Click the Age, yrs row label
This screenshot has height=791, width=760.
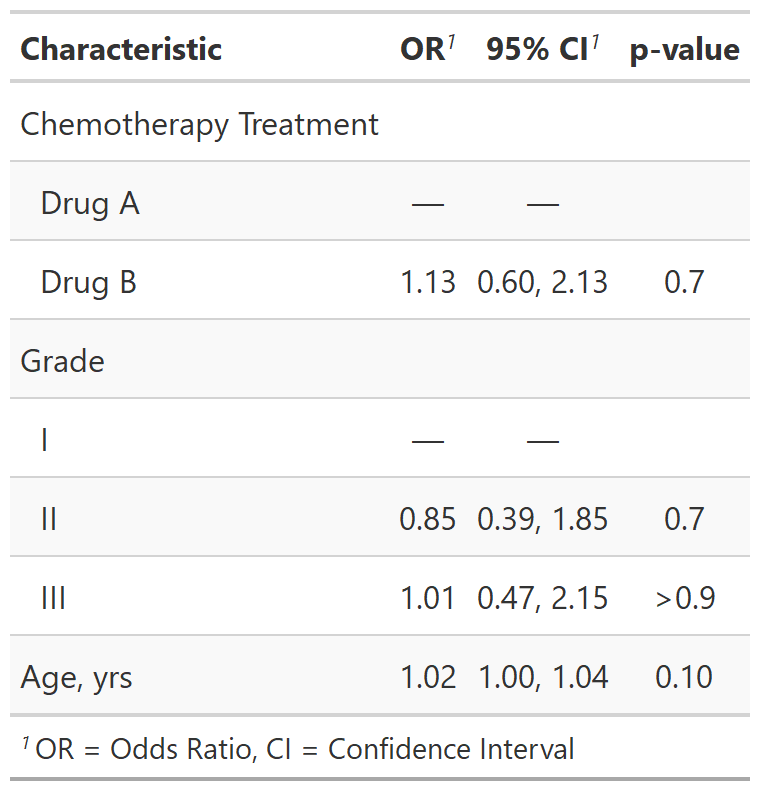[76, 678]
